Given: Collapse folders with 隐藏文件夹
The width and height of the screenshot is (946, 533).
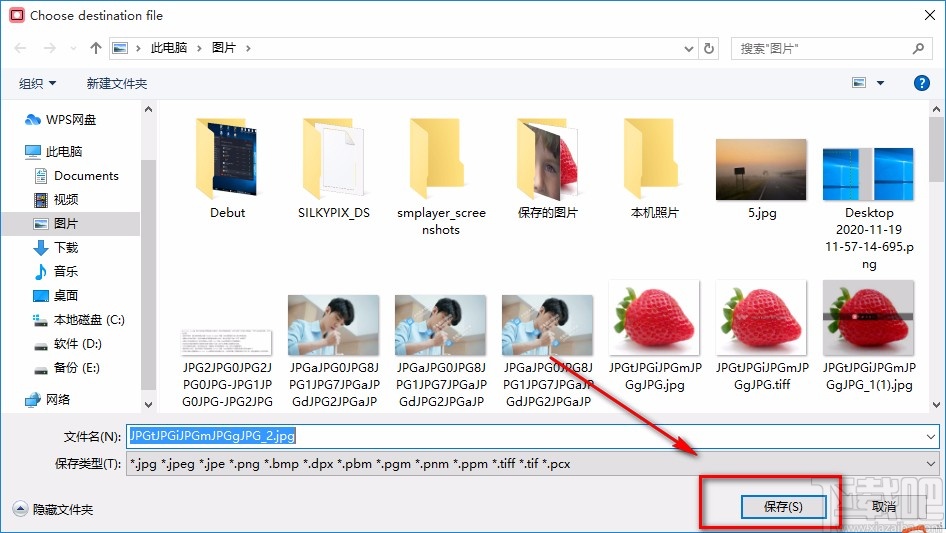Looking at the screenshot, I should tap(53, 509).
